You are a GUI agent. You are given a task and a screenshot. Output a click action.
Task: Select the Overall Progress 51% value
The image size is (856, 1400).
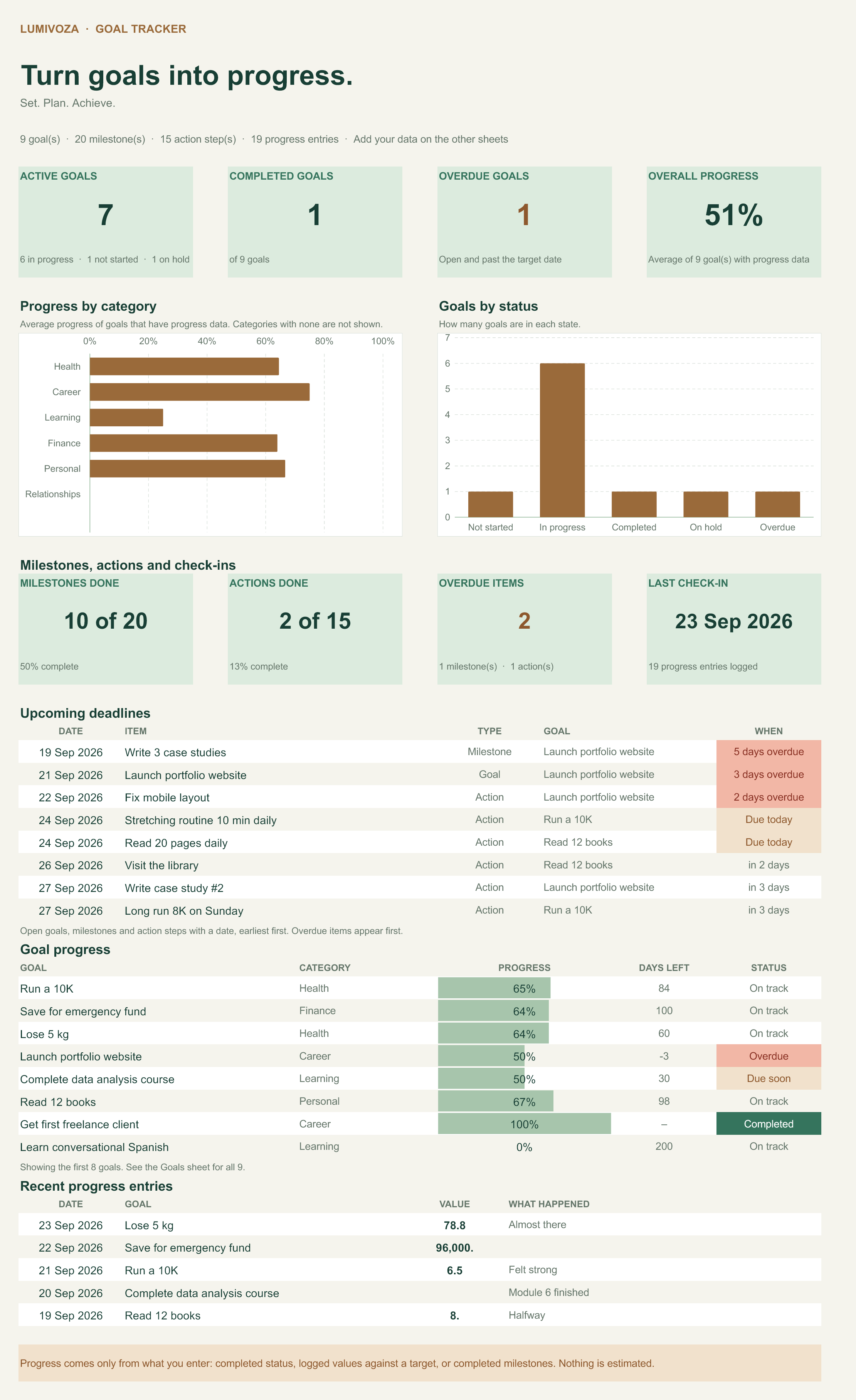(x=733, y=215)
